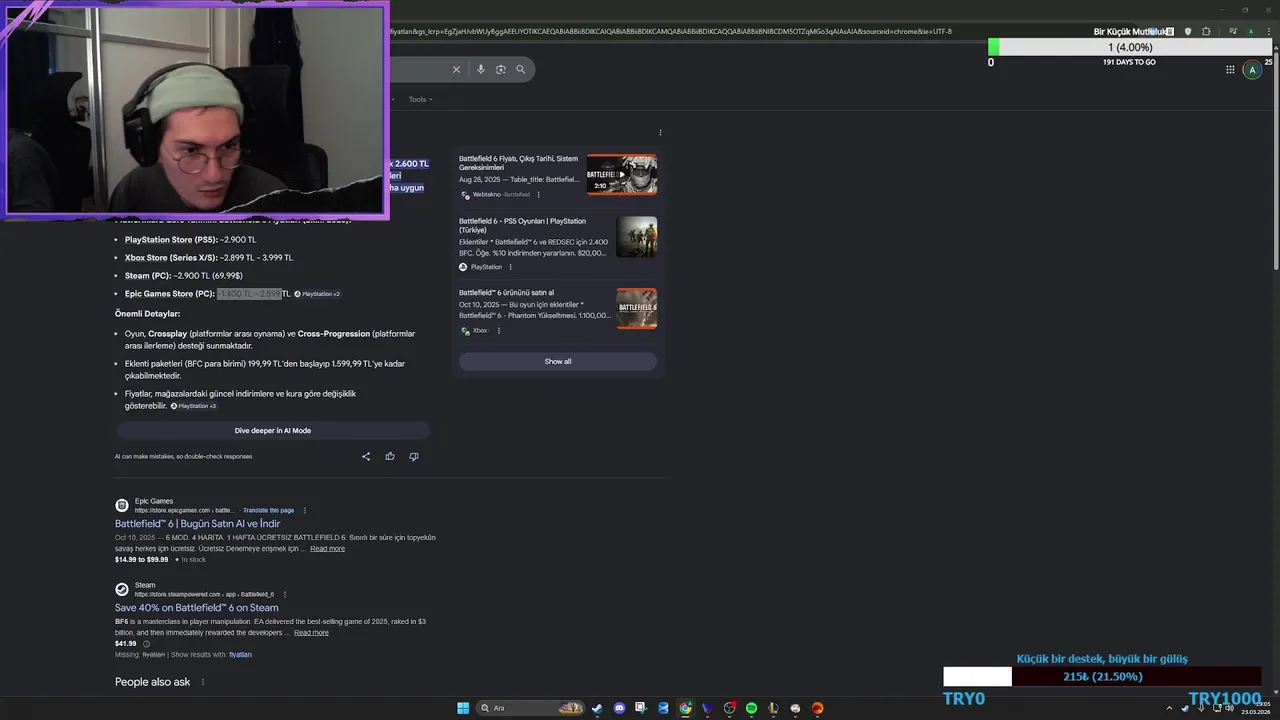Image resolution: width=1280 pixels, height=720 pixels.
Task: Click the Steam (PC) price line
Action: coord(183,276)
